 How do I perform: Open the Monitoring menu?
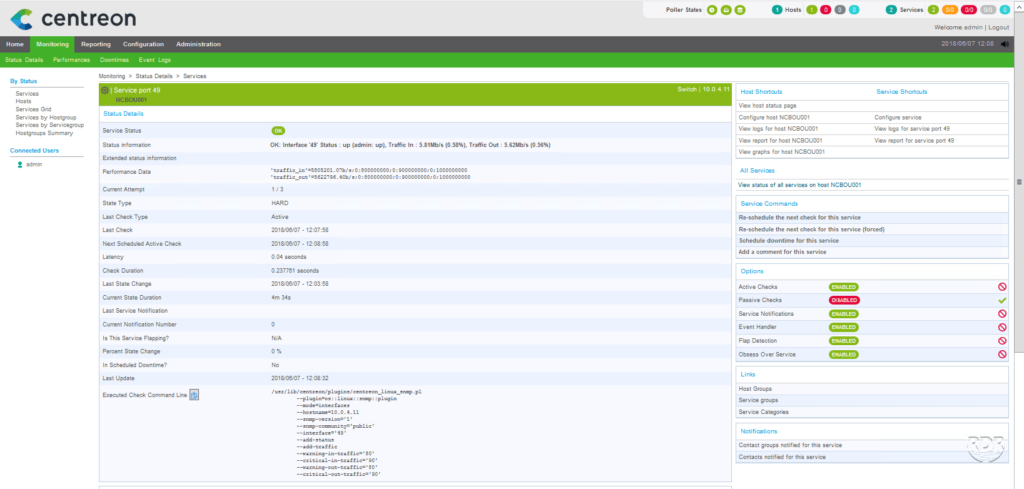(x=52, y=44)
